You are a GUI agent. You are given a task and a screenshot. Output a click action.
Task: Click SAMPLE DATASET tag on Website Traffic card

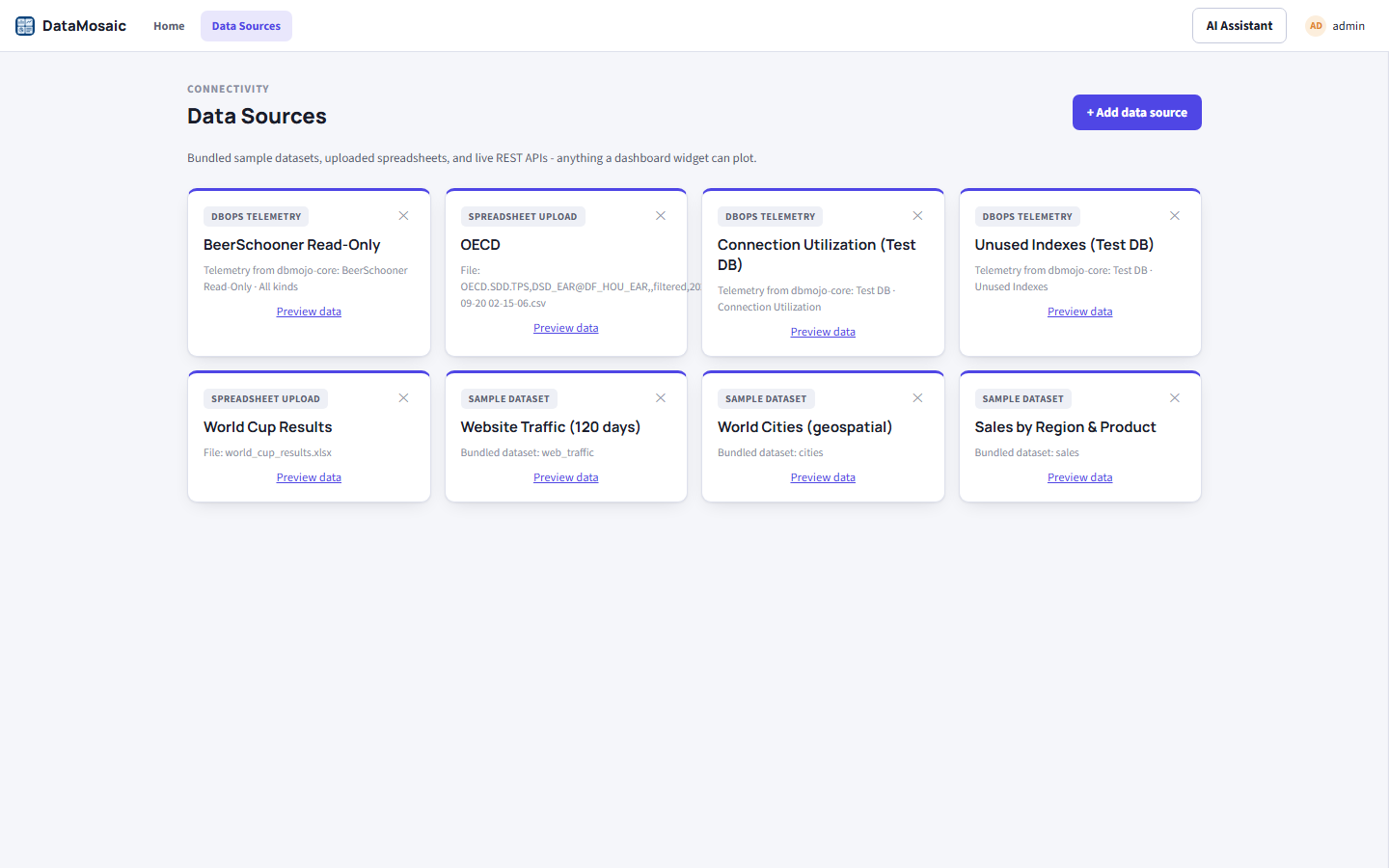509,399
